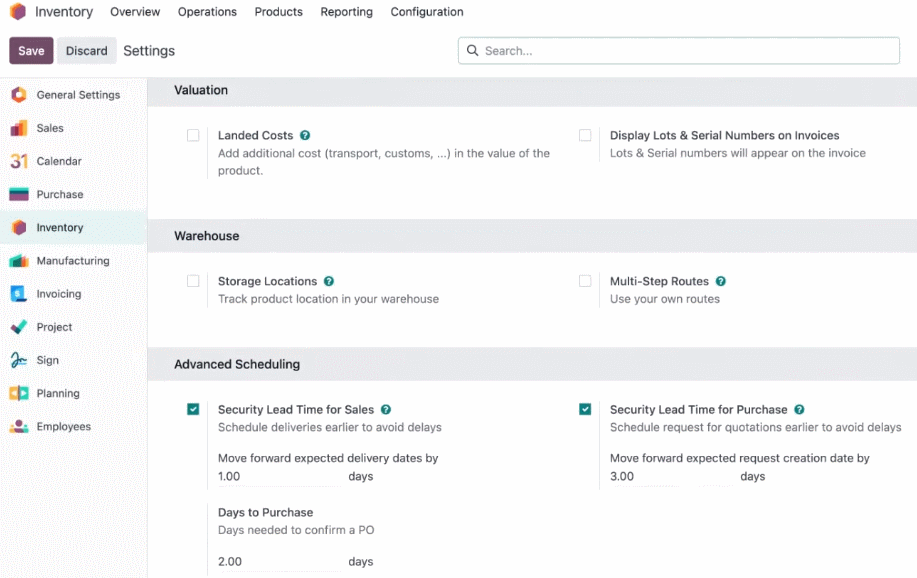The width and height of the screenshot is (917, 578).
Task: Open the Operations menu
Action: tap(207, 12)
